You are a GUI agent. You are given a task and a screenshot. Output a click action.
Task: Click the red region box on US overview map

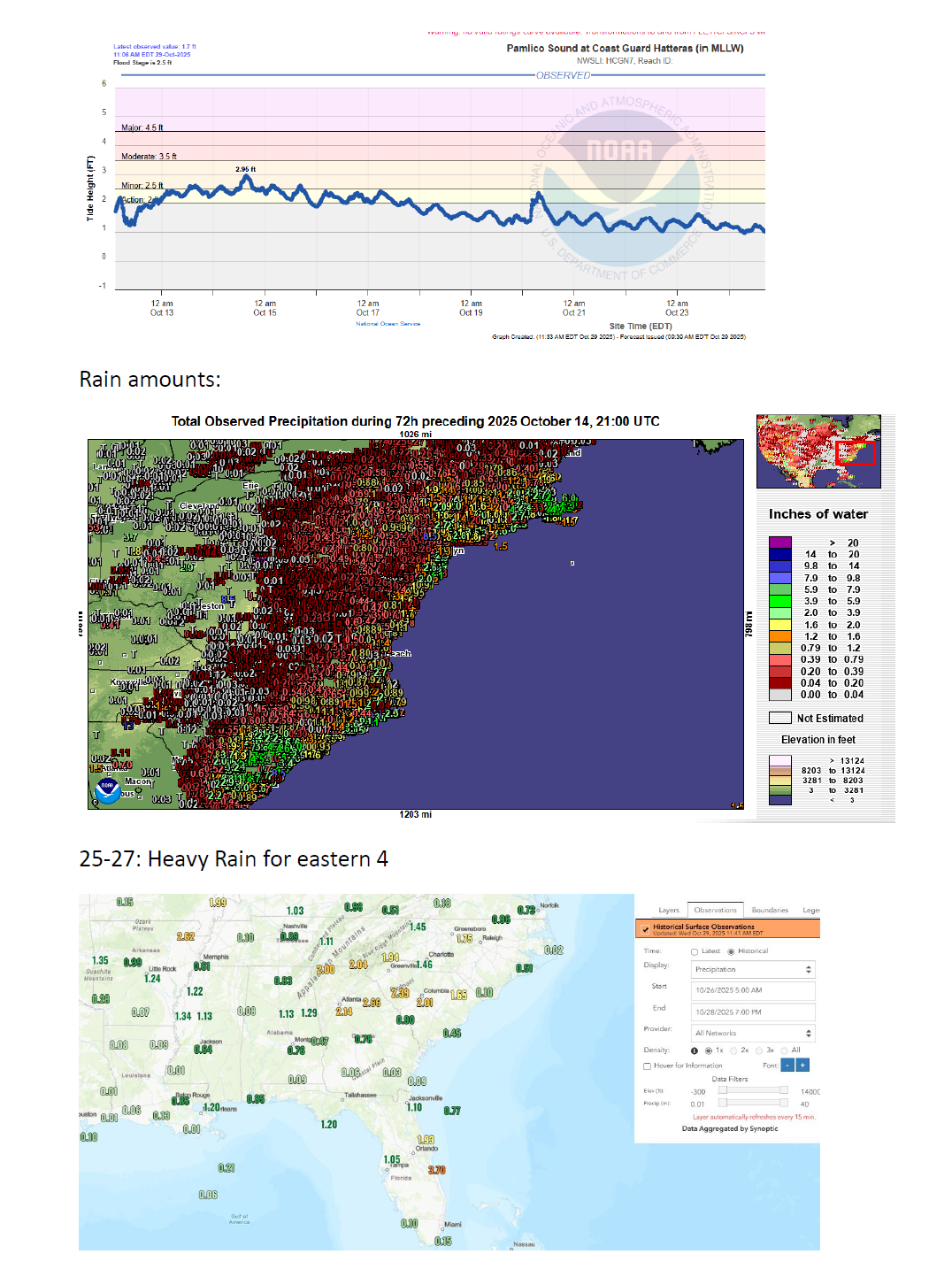[x=855, y=452]
